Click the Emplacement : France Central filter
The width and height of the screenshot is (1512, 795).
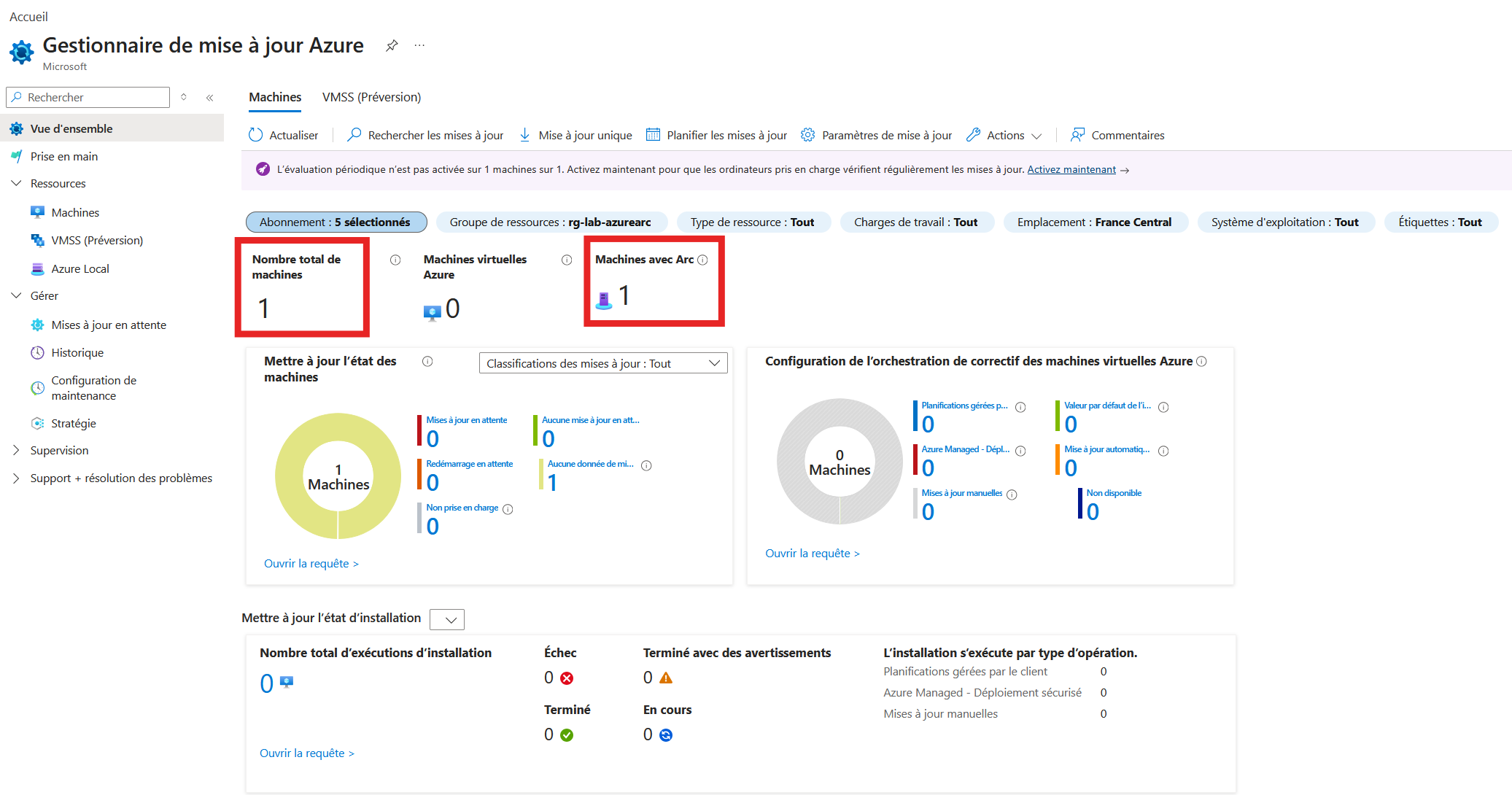(1094, 222)
